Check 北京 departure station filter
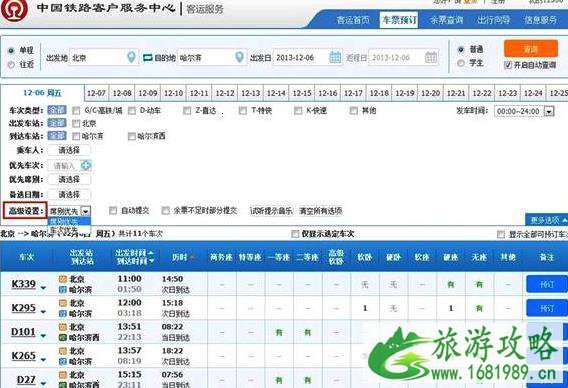 (x=76, y=124)
